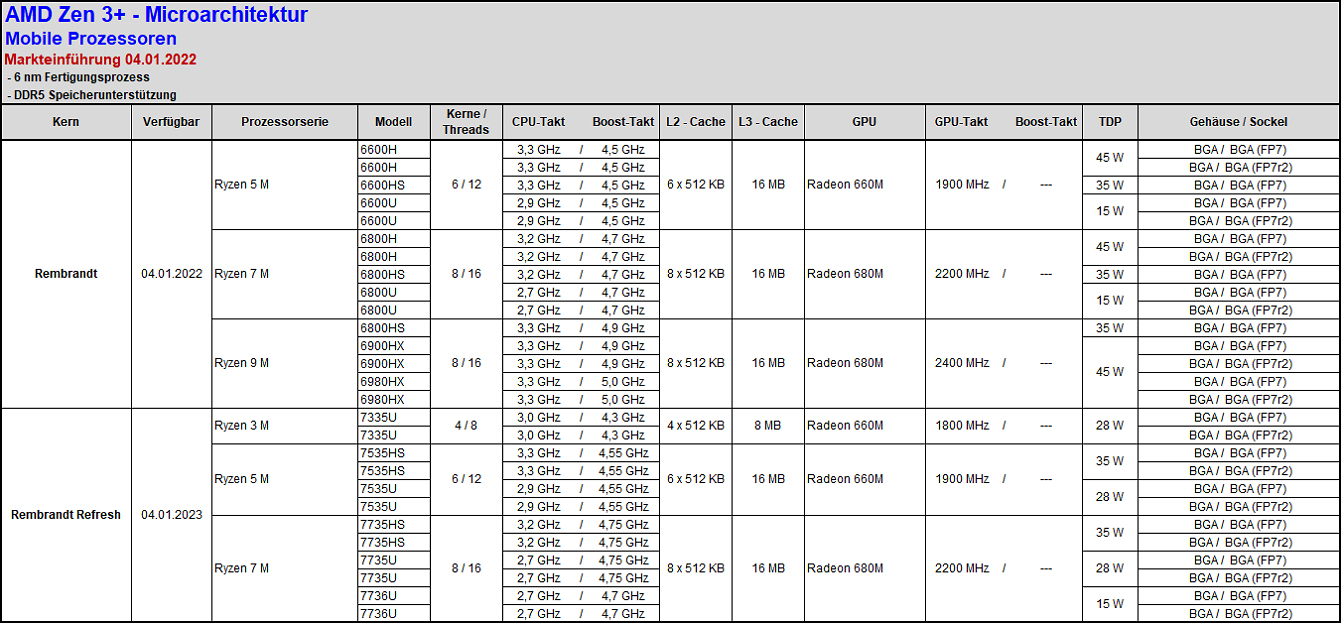Click the '1800 MHz' GPU clock cell
This screenshot has width=1341, height=623.
coord(962,426)
